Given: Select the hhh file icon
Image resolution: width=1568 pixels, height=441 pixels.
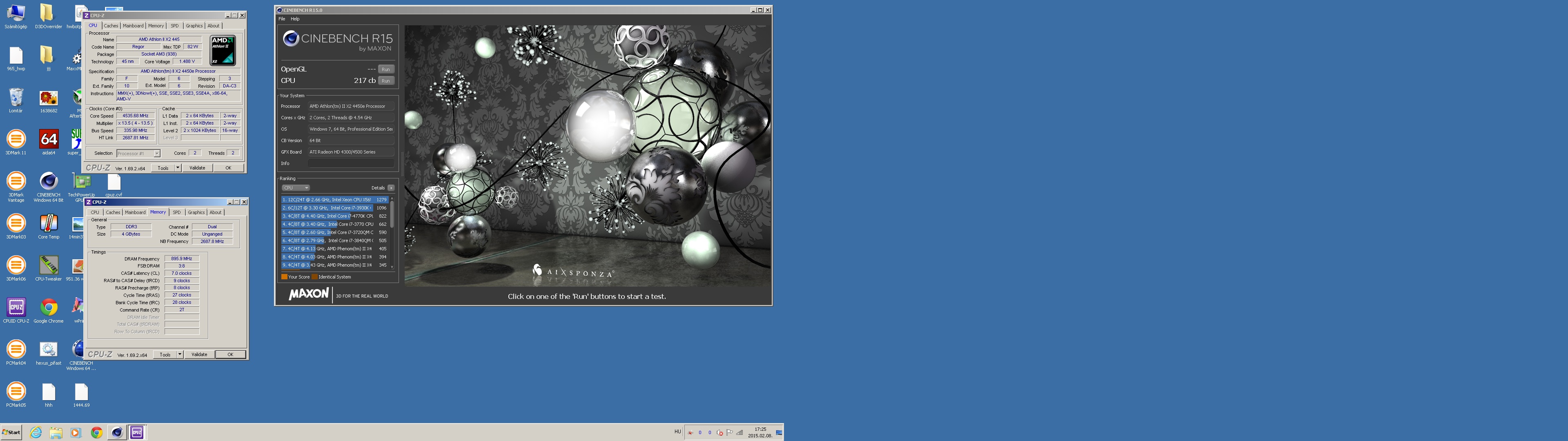Looking at the screenshot, I should [x=48, y=395].
